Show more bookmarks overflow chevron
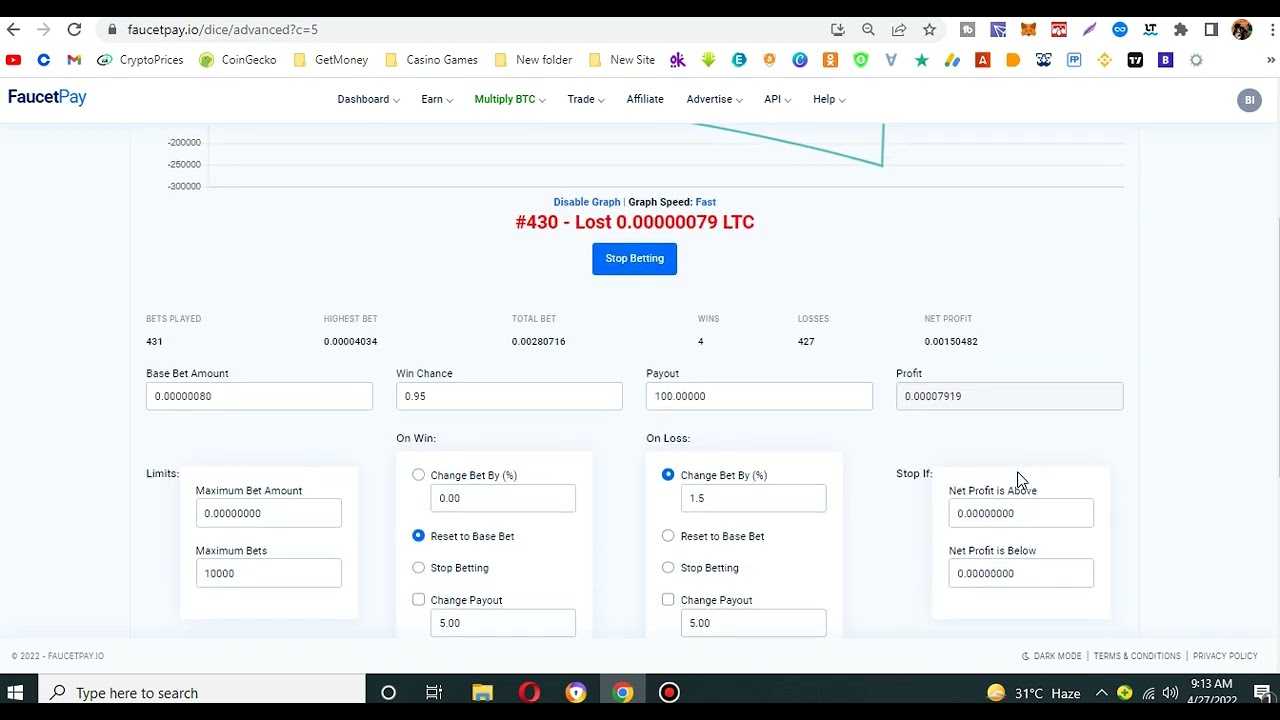The image size is (1280, 720). click(x=1271, y=60)
